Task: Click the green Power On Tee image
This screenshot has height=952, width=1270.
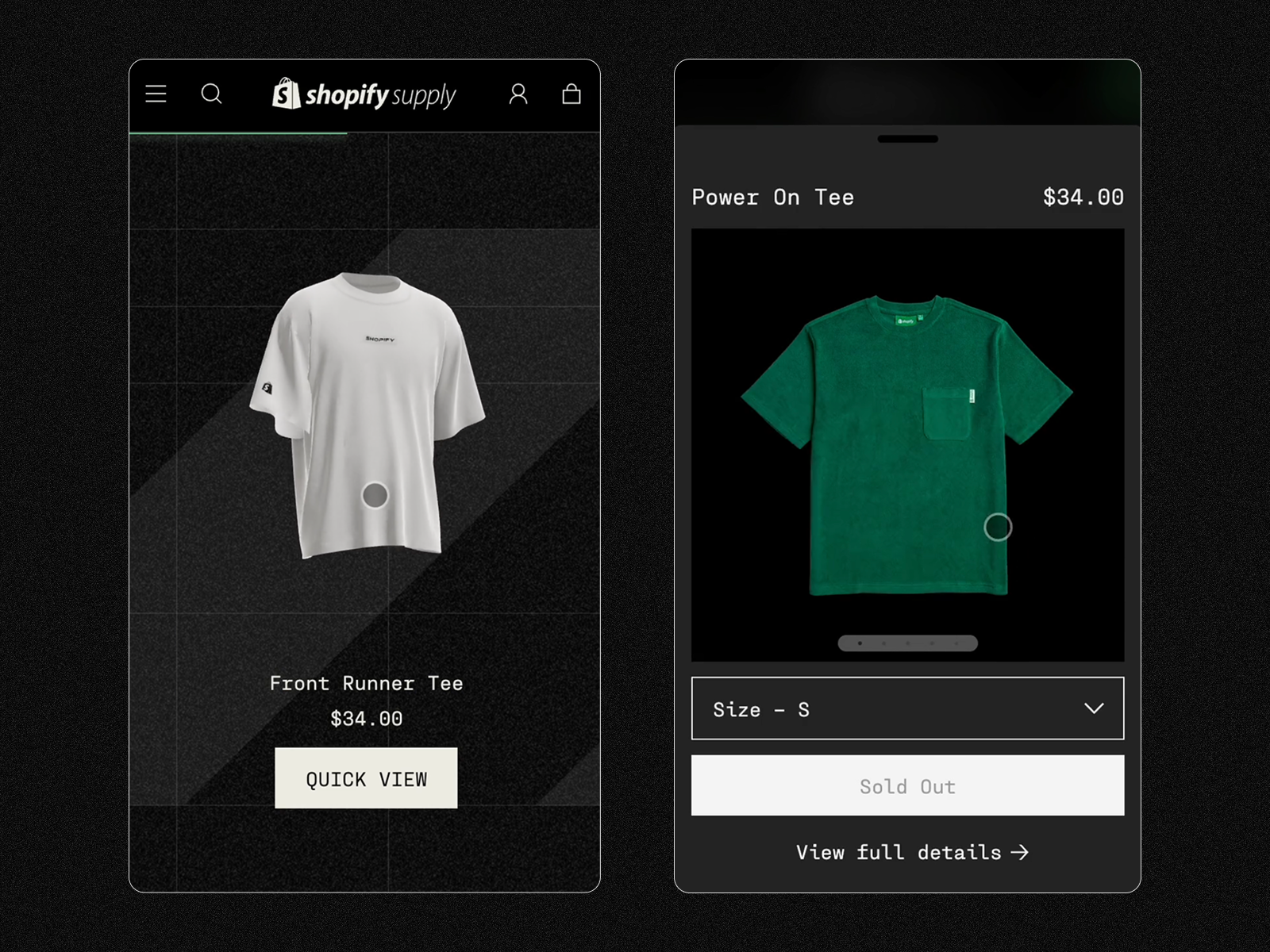Action: click(x=907, y=445)
